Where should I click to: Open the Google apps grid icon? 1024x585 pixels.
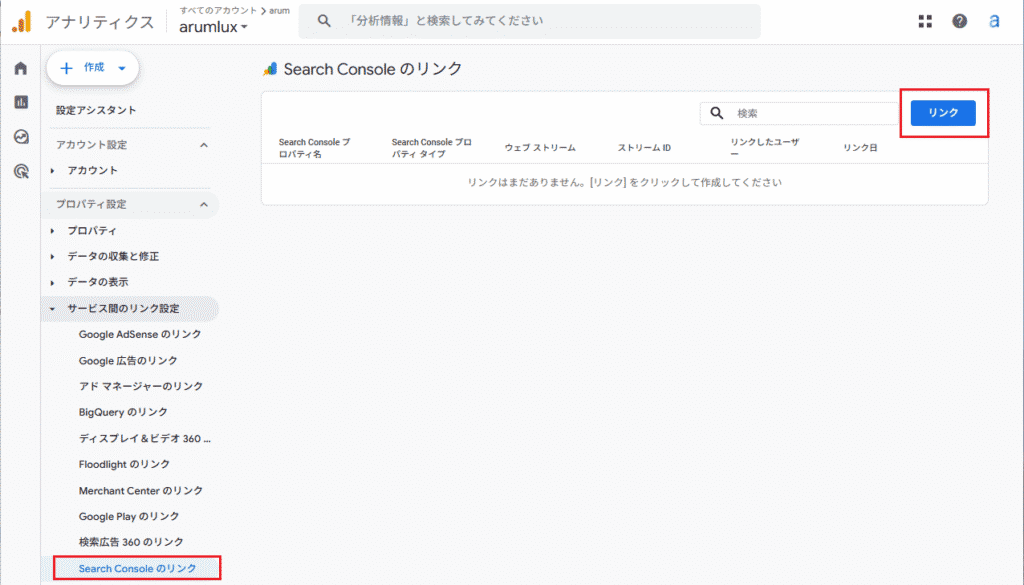tap(925, 20)
